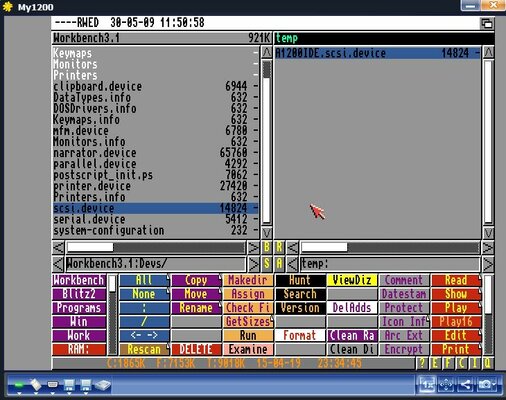The image size is (506, 400).
Task: Click the left arrow beside the Workbench3.1:Devs/ path
Action: 58,264
